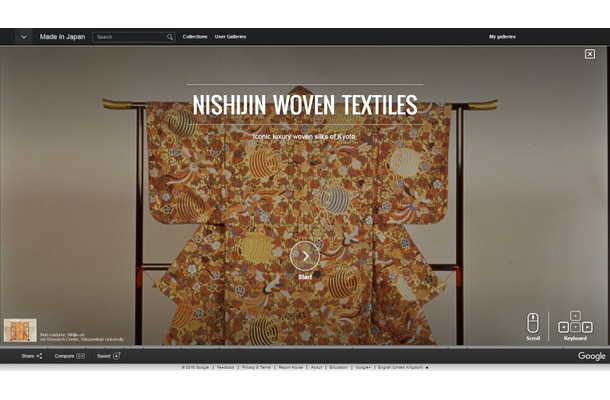The width and height of the screenshot is (610, 400).
Task: Expand the English (United Kingdom) language selector
Action: tap(401, 367)
